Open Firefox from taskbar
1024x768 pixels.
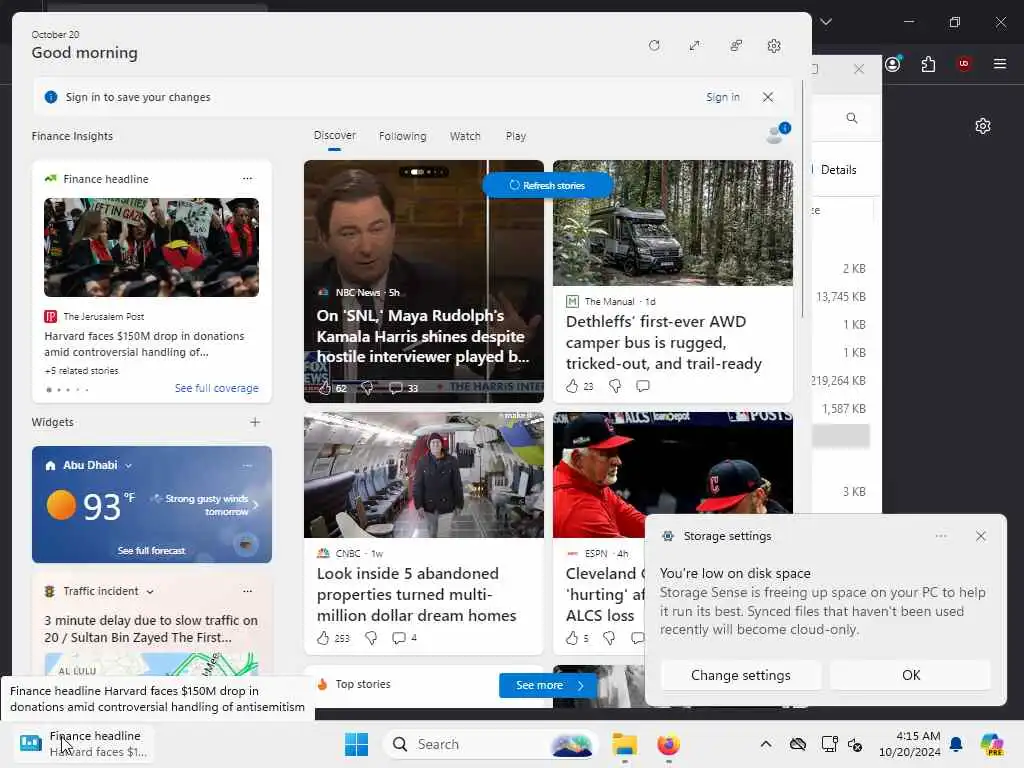[668, 744]
